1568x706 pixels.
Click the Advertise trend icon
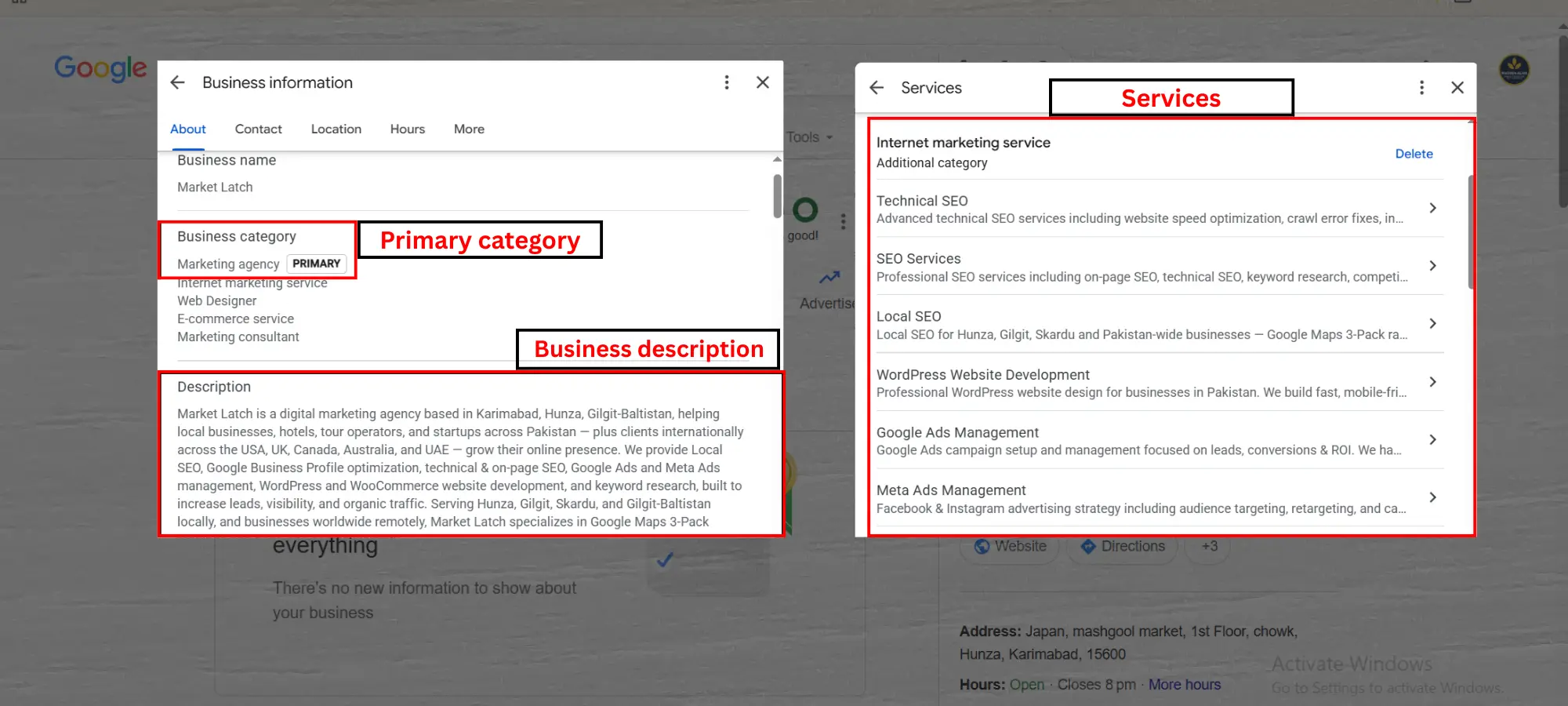click(829, 278)
